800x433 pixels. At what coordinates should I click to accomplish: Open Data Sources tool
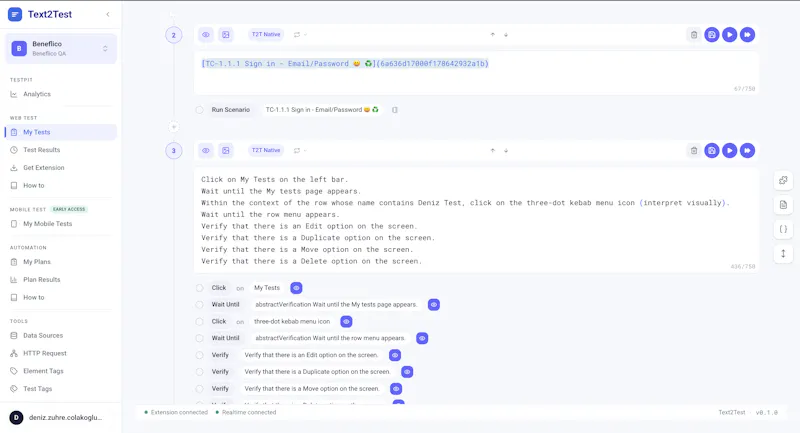43,336
